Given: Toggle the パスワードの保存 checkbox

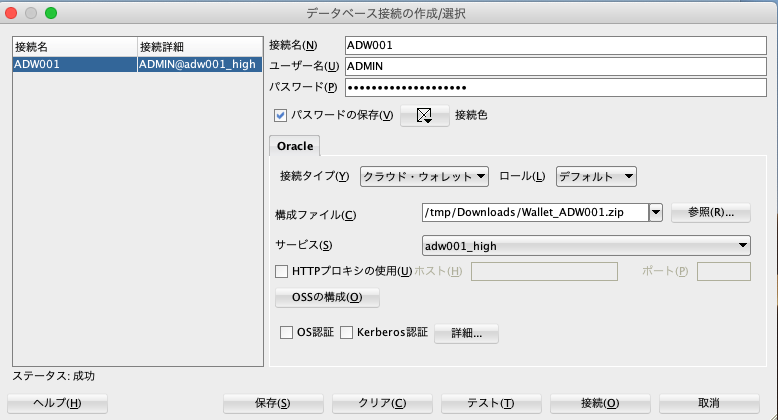Looking at the screenshot, I should click(281, 115).
